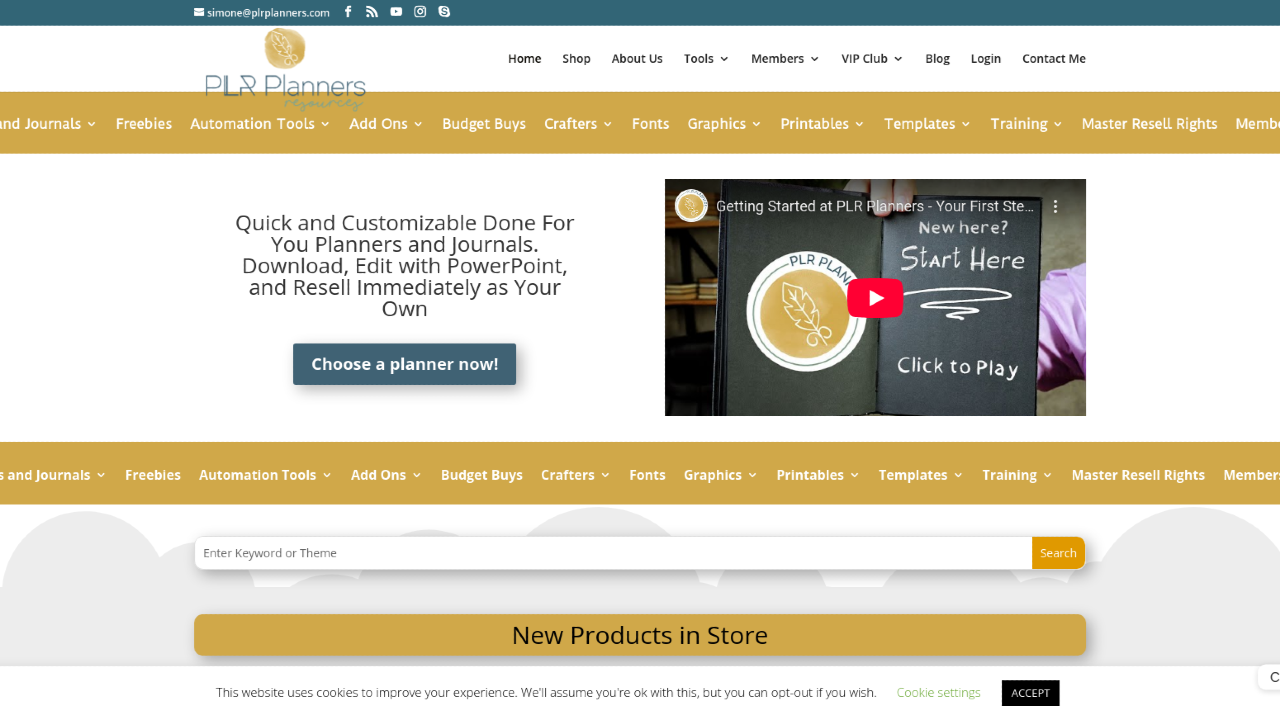The width and height of the screenshot is (1280, 720).
Task: Click the orange Search button
Action: pyautogui.click(x=1058, y=553)
